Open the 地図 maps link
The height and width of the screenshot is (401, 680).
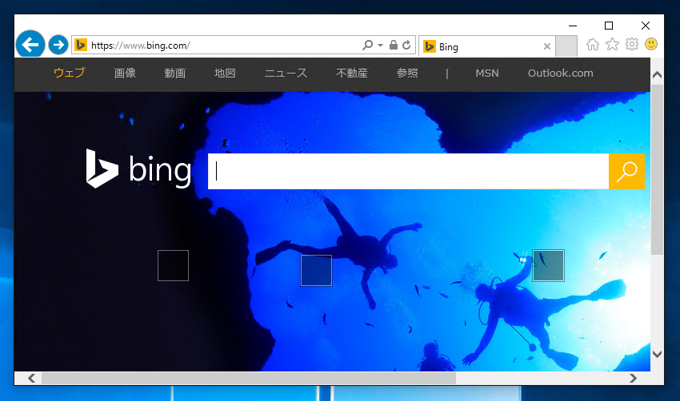225,73
